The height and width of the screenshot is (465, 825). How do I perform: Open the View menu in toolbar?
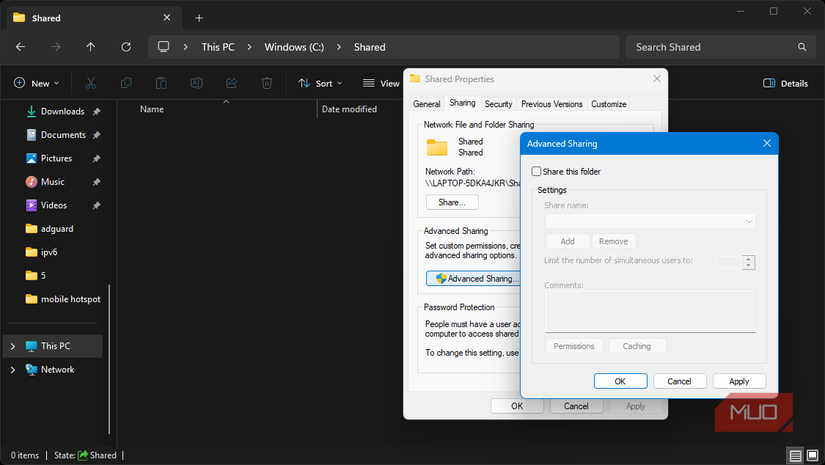[x=381, y=83]
